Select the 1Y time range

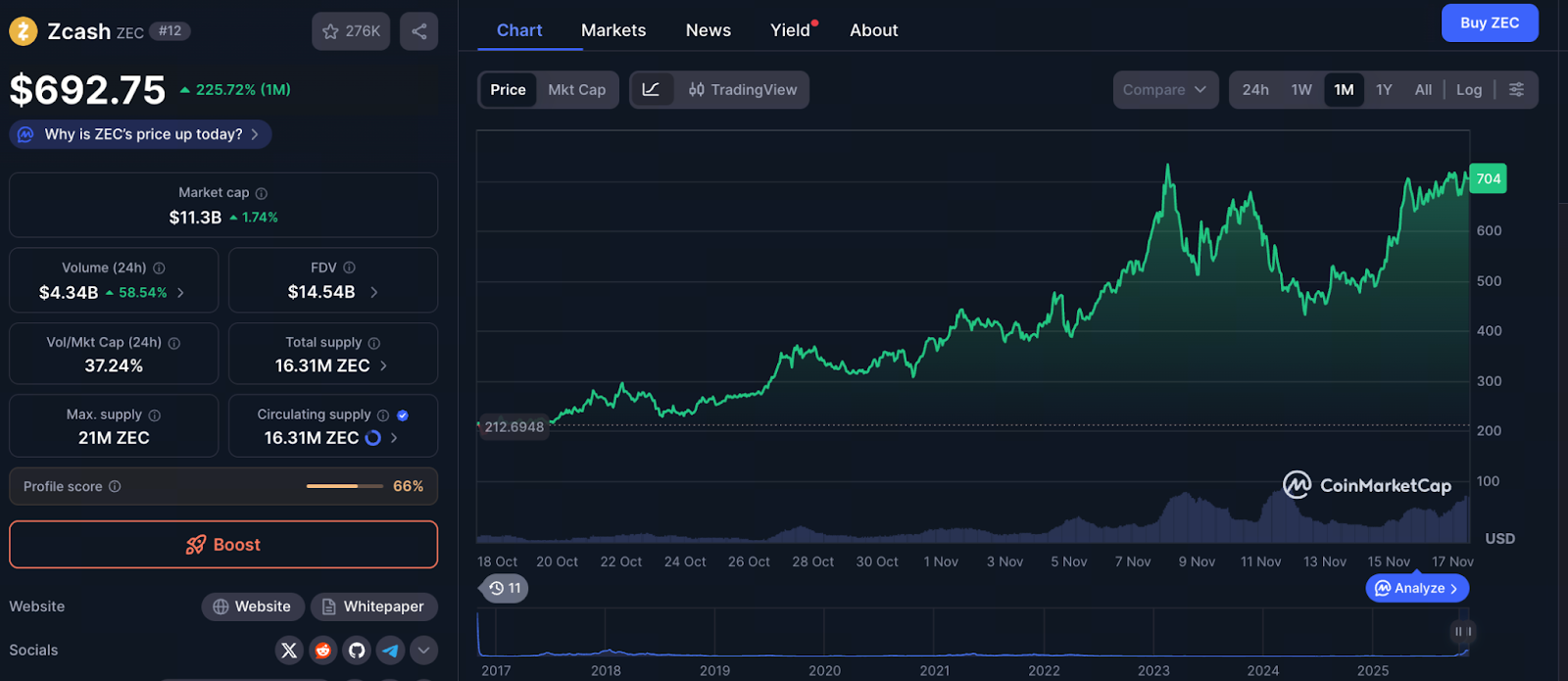(1384, 89)
